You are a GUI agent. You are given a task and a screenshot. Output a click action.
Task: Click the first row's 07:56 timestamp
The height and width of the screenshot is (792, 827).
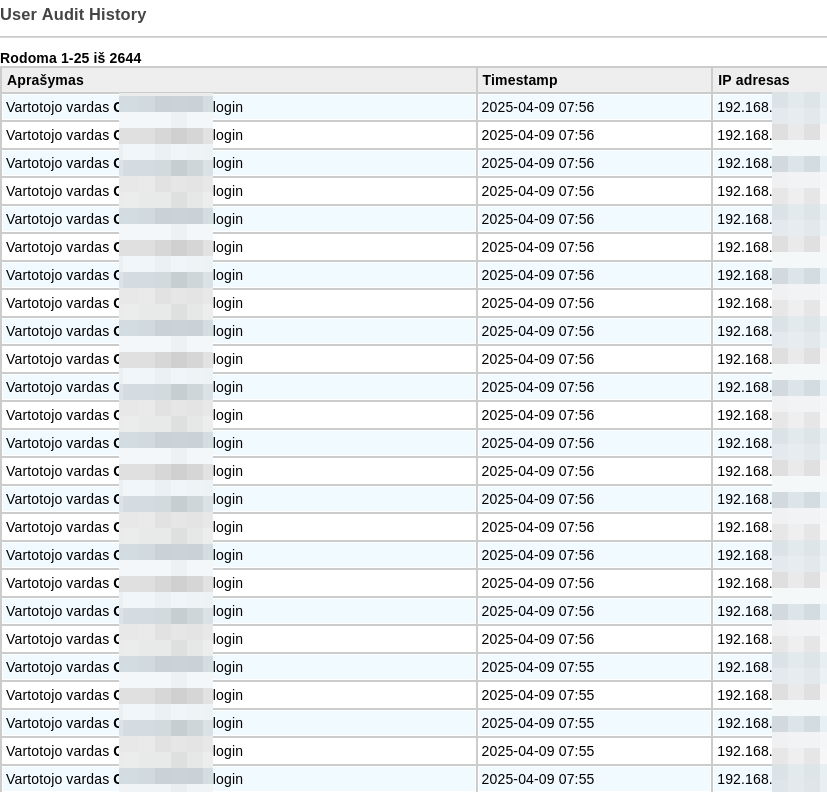537,107
